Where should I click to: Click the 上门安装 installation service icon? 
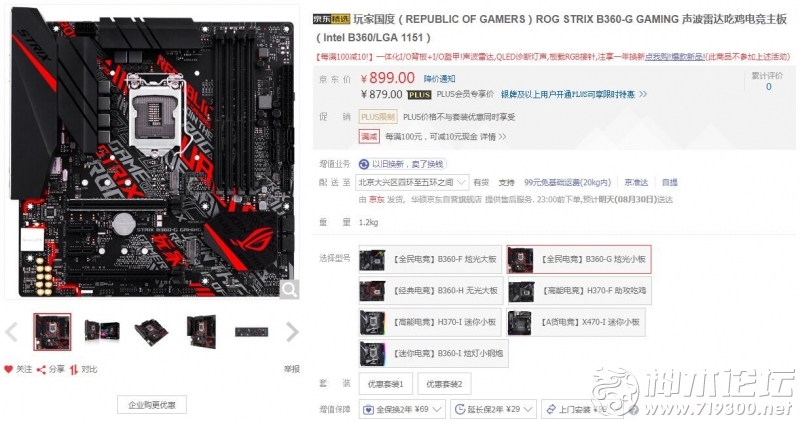click(x=551, y=409)
